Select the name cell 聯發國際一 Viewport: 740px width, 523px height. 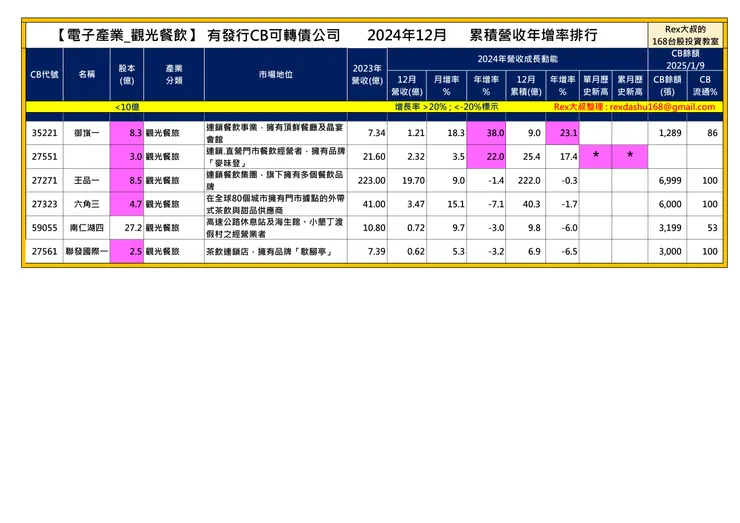pos(86,251)
